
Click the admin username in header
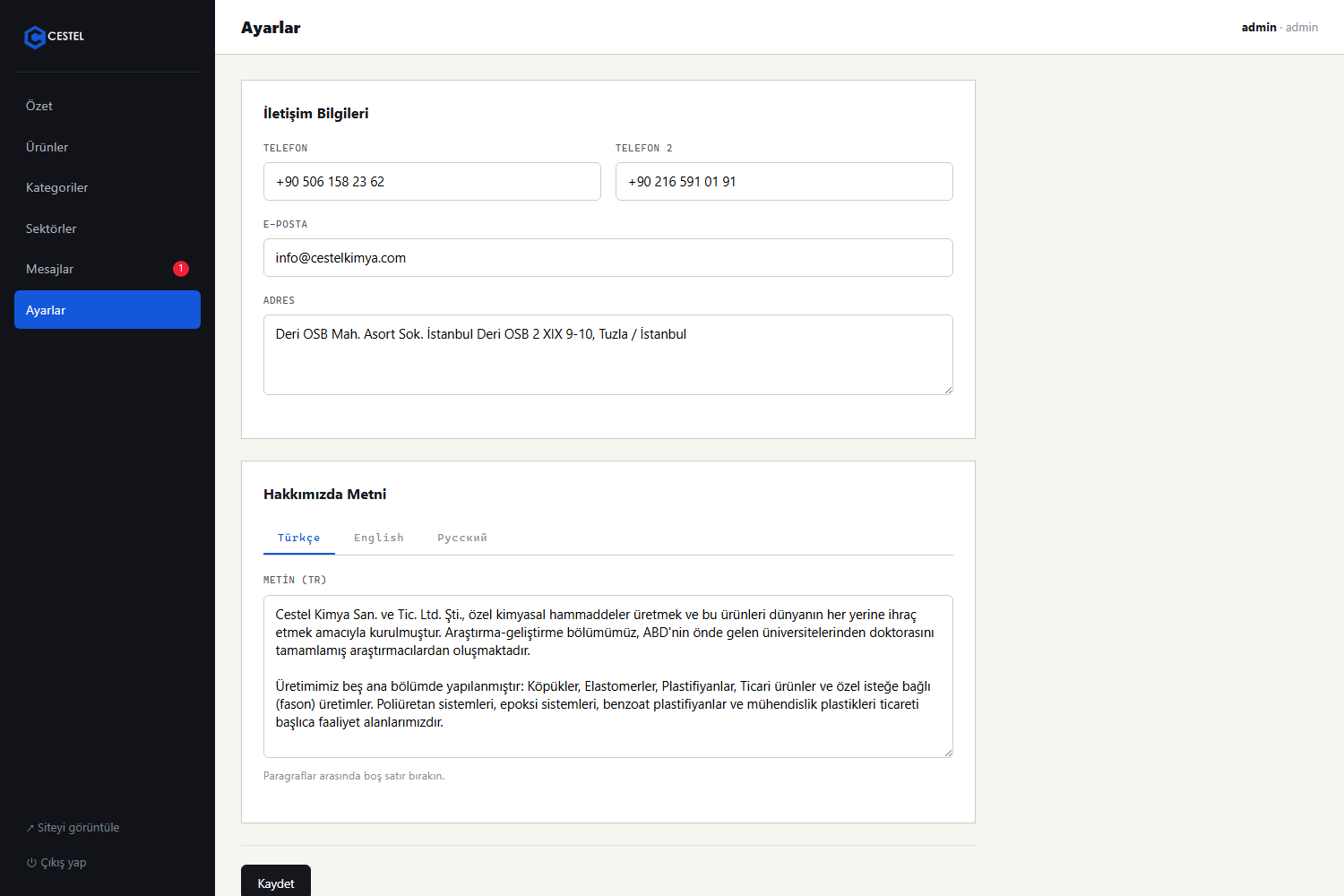point(1259,28)
